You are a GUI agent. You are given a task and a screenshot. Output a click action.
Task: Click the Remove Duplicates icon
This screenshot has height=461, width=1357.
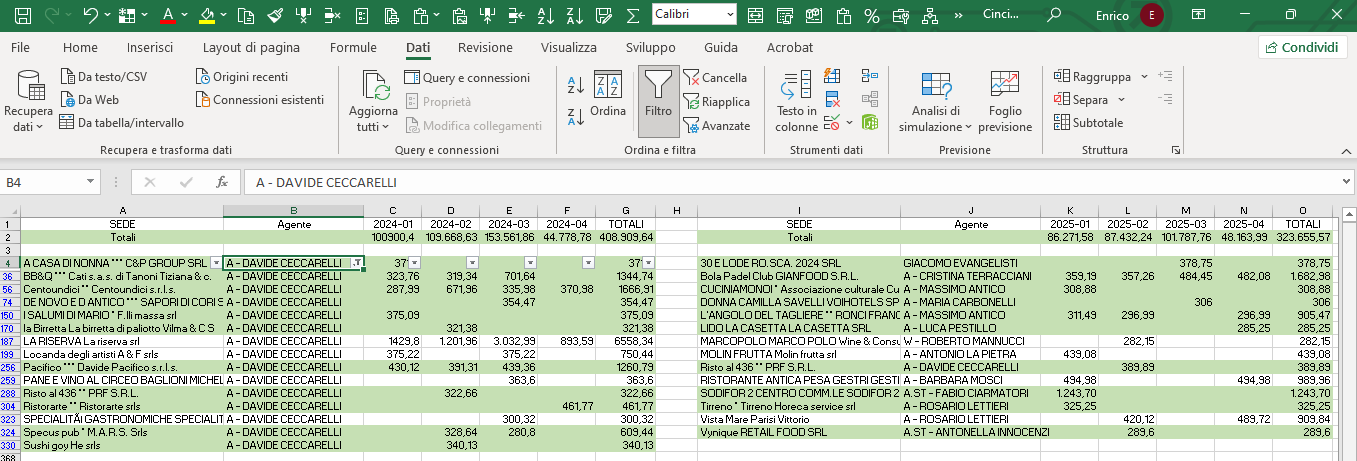[x=833, y=100]
